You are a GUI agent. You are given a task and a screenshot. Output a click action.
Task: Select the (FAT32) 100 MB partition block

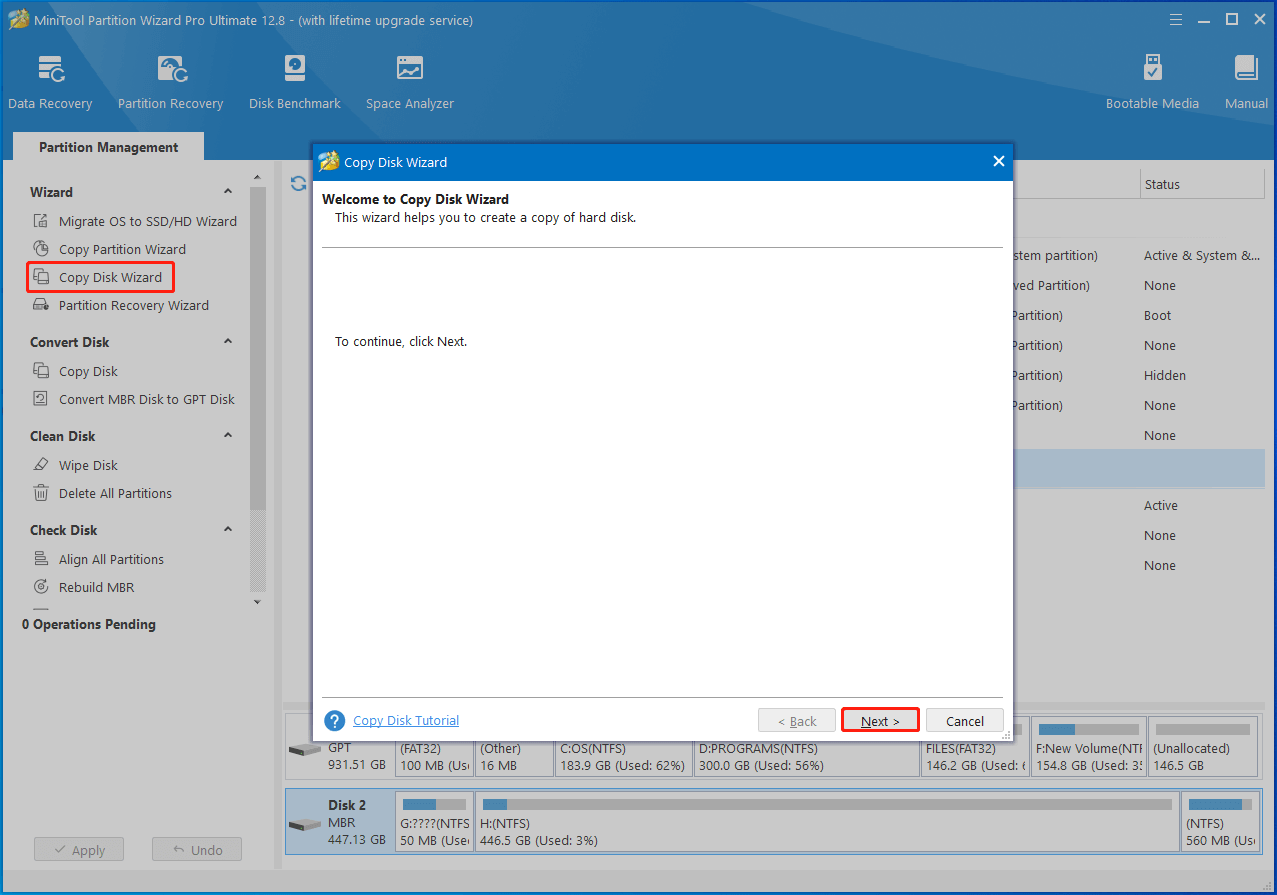(x=435, y=757)
